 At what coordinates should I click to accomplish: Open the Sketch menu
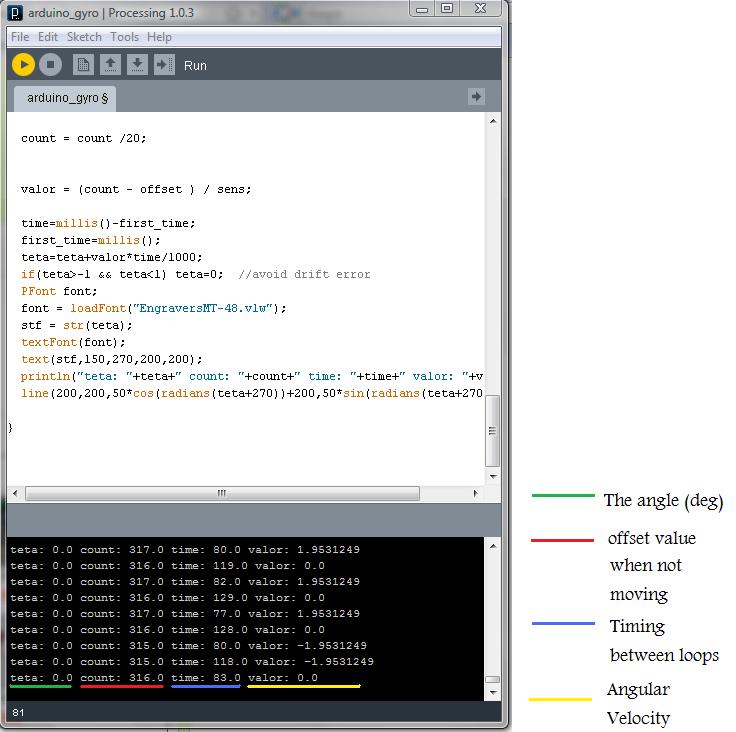[84, 37]
